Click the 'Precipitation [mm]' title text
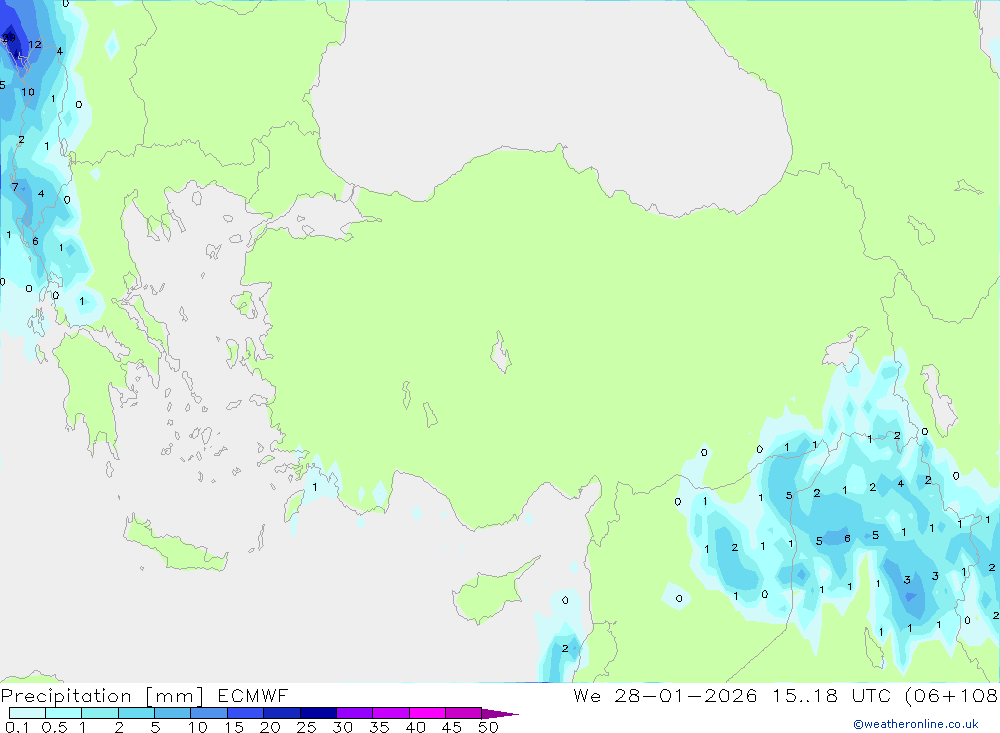The height and width of the screenshot is (733, 1000). (103, 696)
